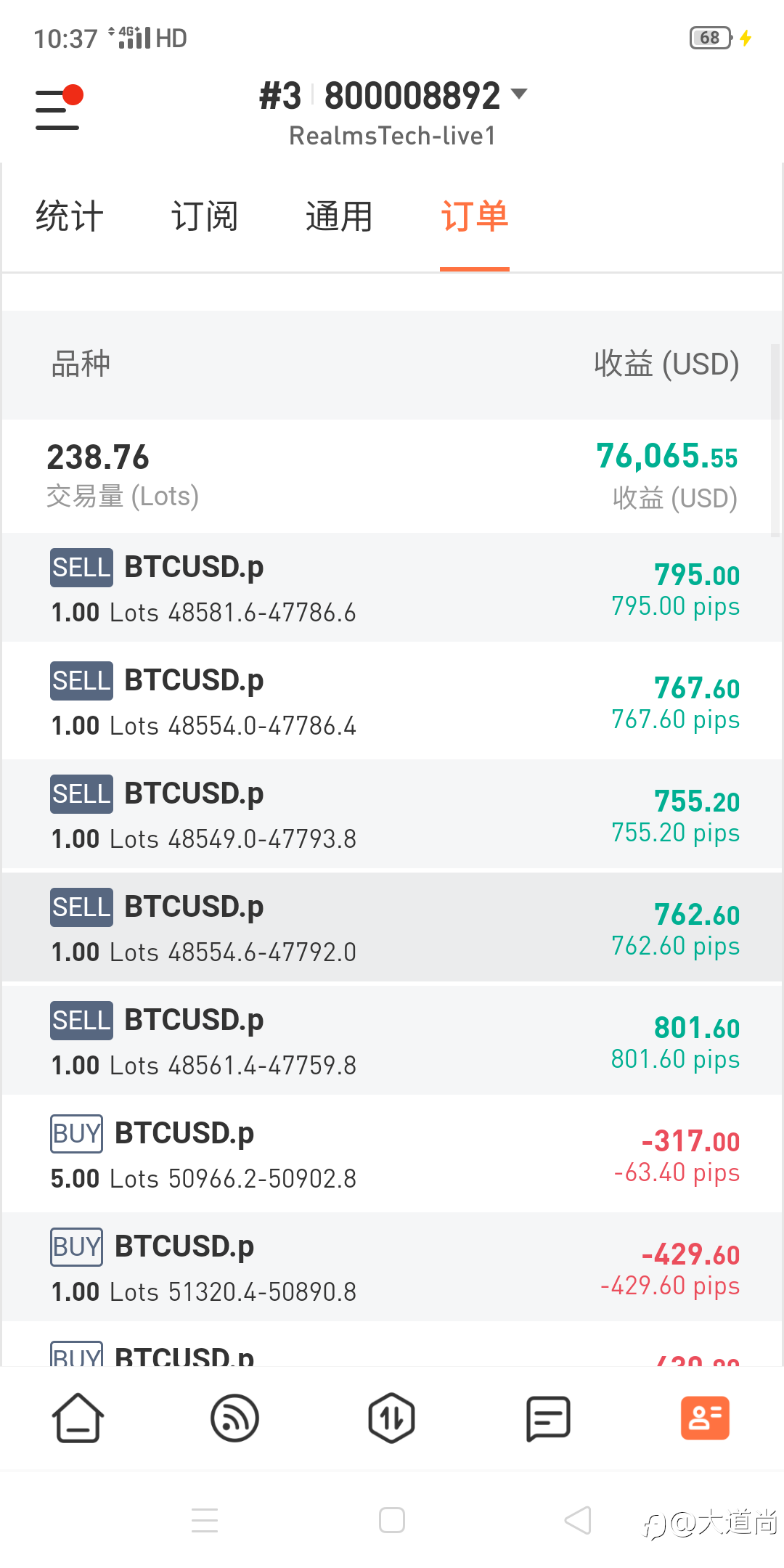Switch to the 订阅 tab
784x1568 pixels.
click(205, 216)
